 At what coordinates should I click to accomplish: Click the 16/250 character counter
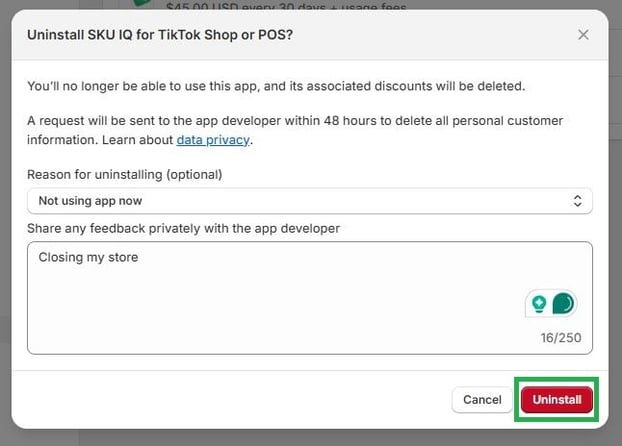(x=561, y=338)
